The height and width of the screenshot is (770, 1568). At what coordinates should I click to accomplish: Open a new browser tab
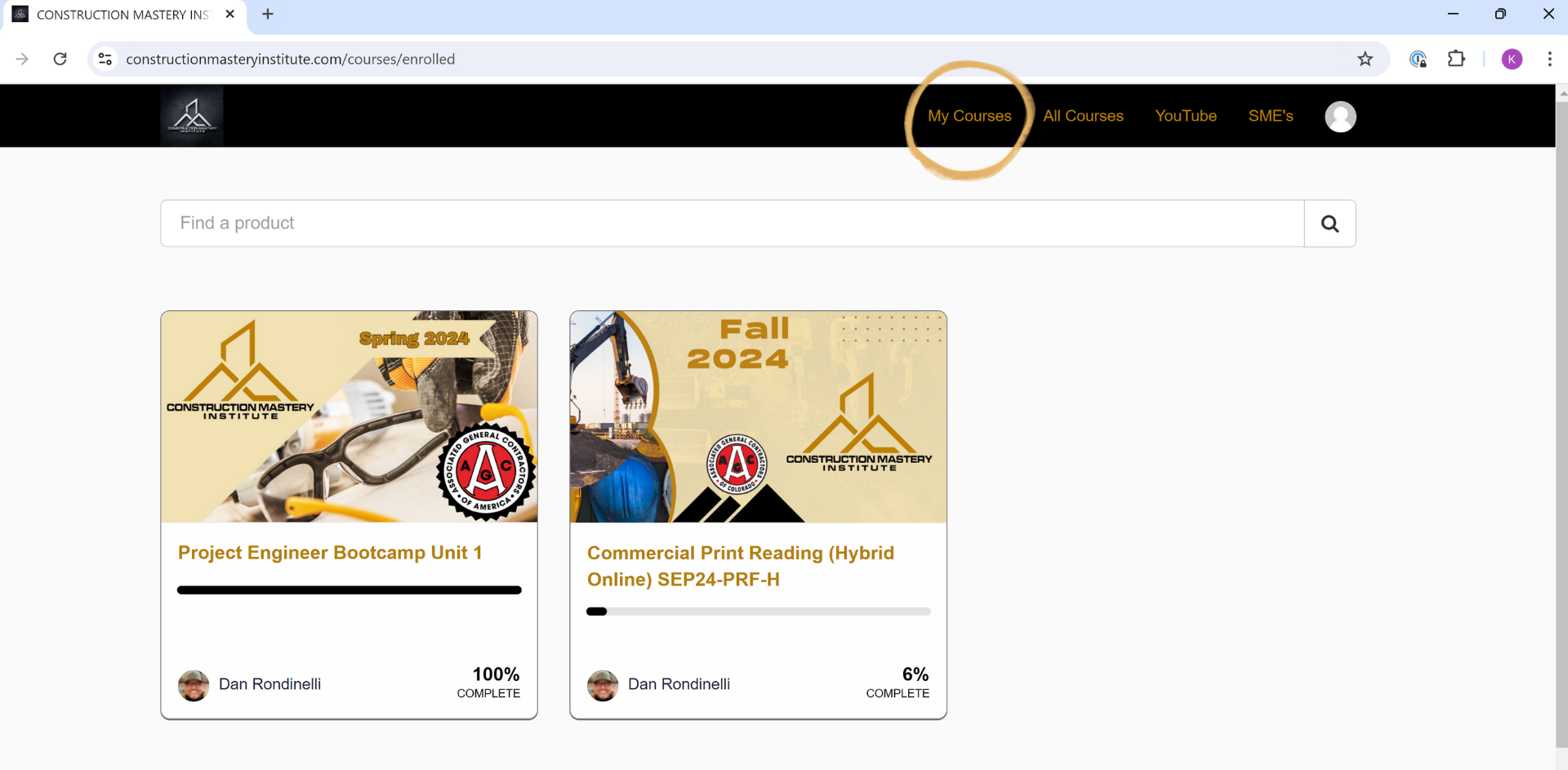click(268, 14)
